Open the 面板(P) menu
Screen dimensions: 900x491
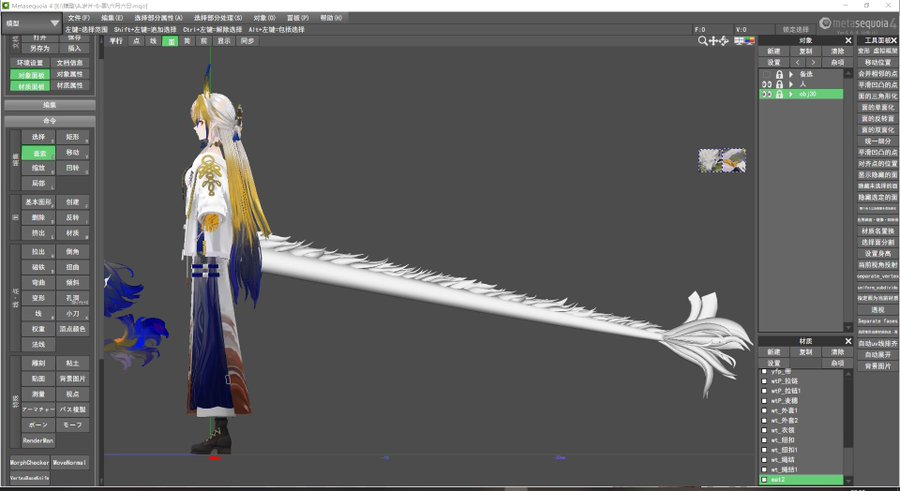tap(297, 18)
